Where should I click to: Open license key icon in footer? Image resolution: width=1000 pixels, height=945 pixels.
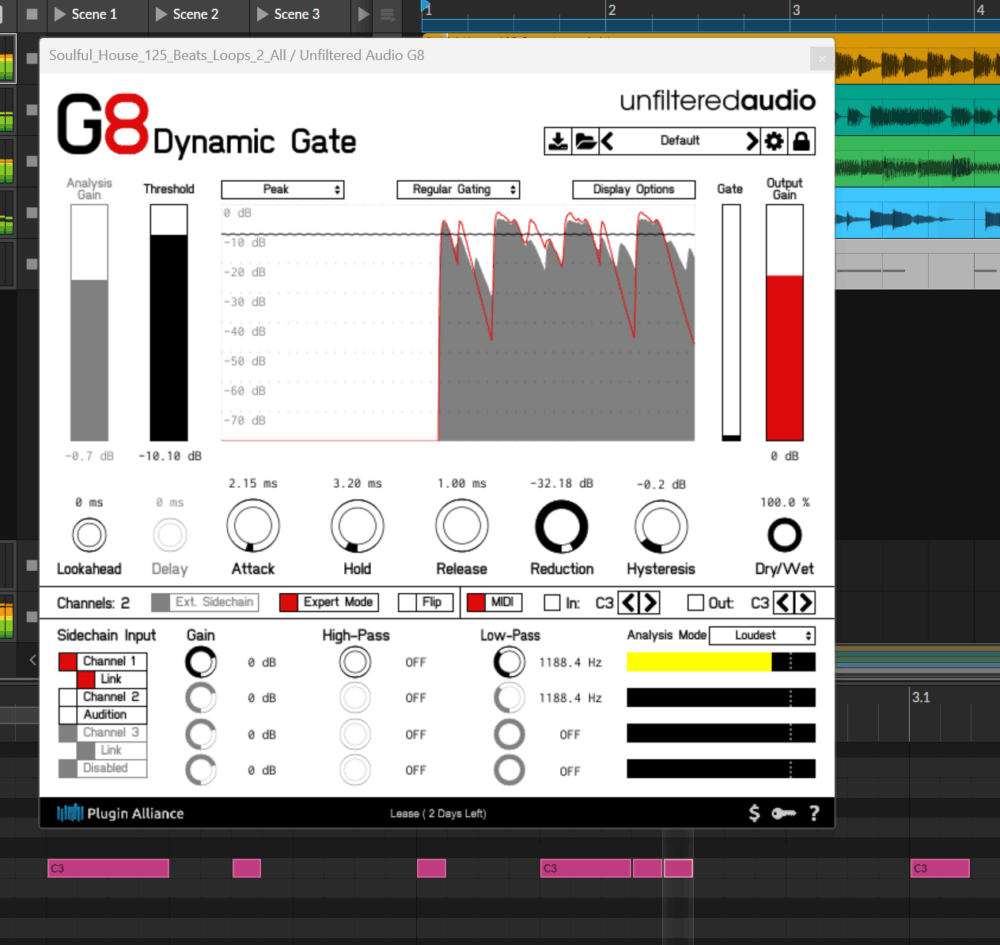tap(783, 813)
